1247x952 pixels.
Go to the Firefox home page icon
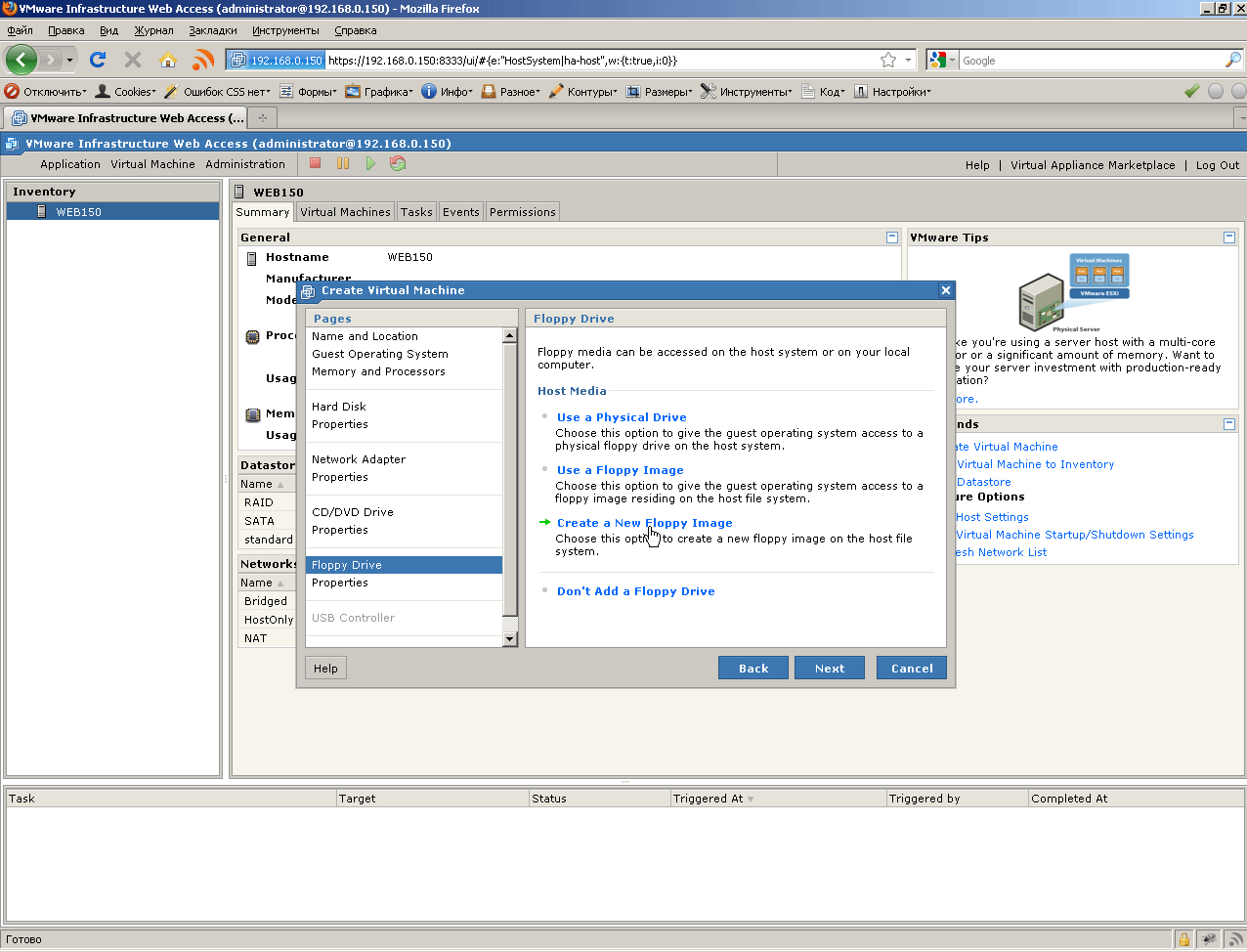point(168,60)
